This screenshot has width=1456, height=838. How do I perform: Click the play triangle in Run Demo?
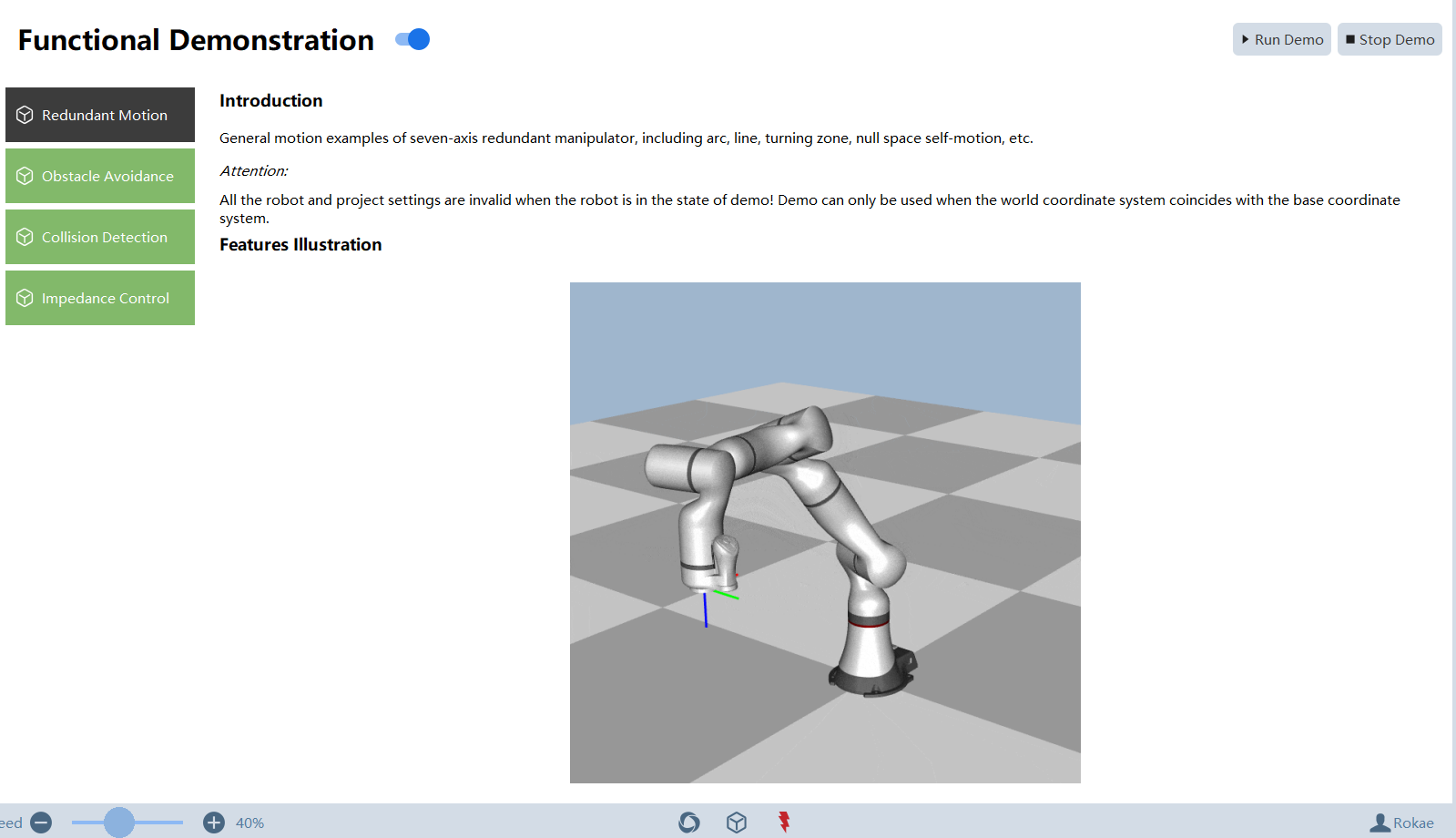[1245, 39]
